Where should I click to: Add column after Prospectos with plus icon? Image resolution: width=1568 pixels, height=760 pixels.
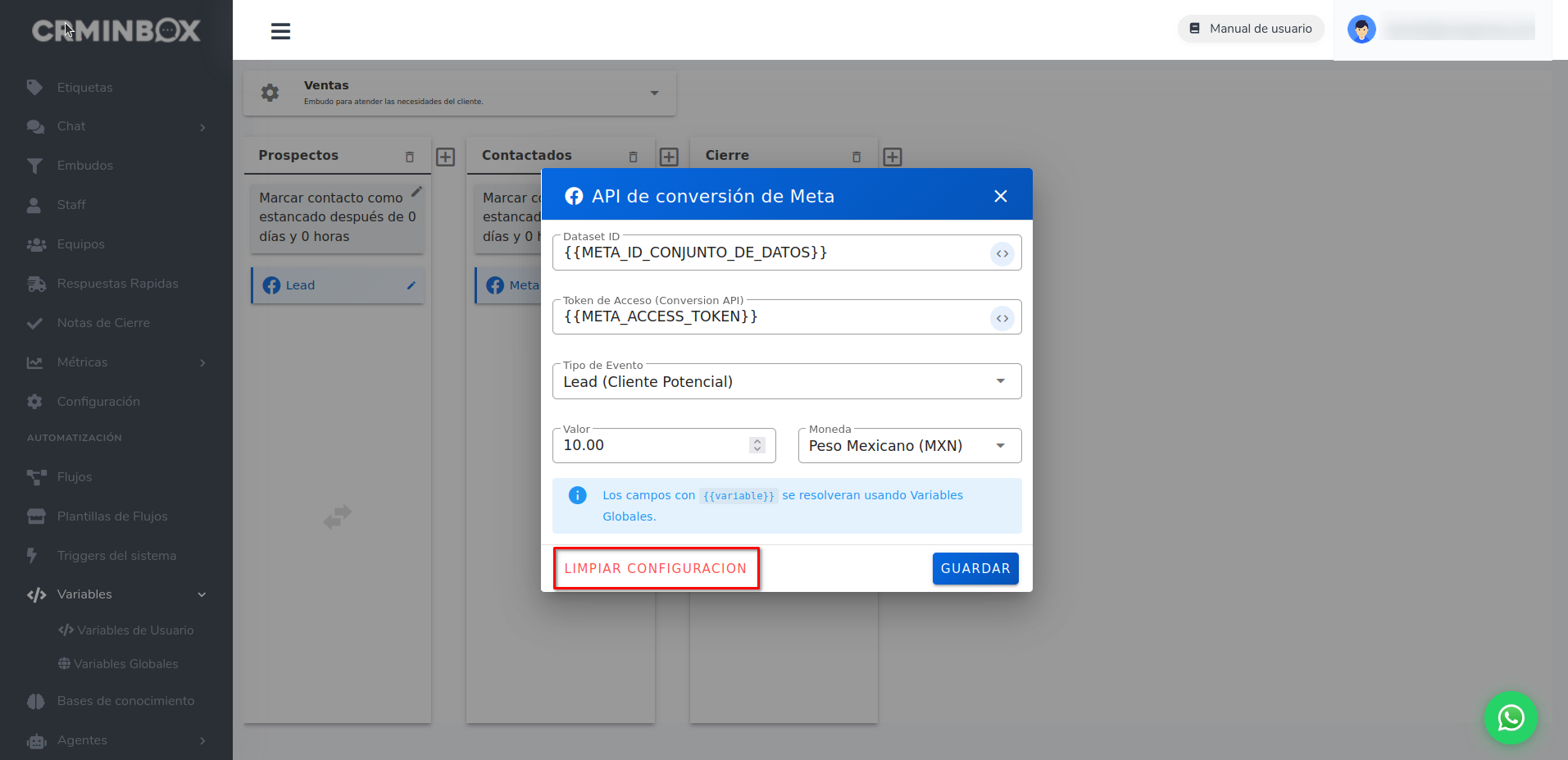point(445,157)
